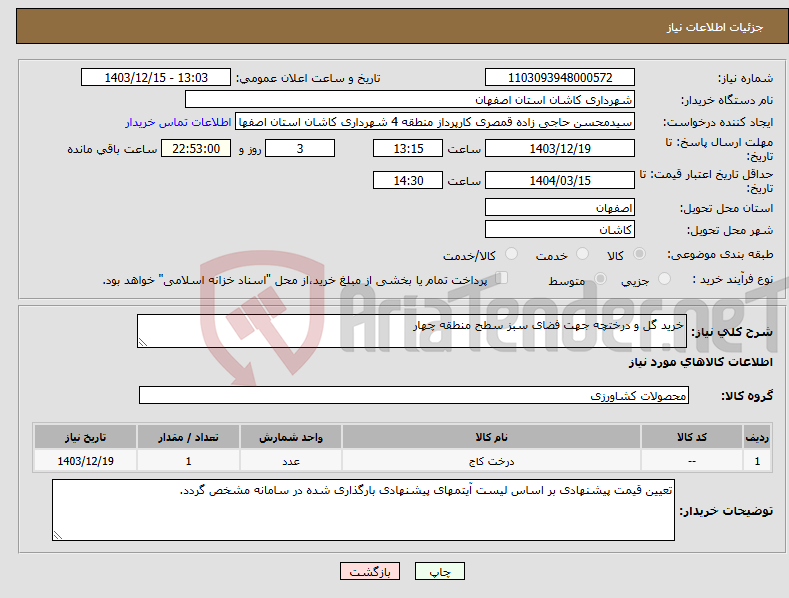This screenshot has height=598, width=789.
Task: Click the validity time 14:30 field
Action: coord(408,180)
